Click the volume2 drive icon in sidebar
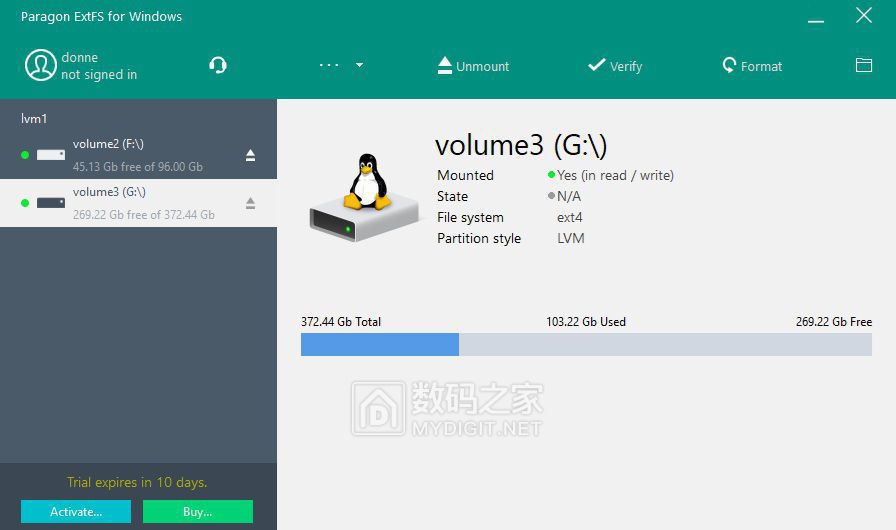This screenshot has width=896, height=530. 51,155
